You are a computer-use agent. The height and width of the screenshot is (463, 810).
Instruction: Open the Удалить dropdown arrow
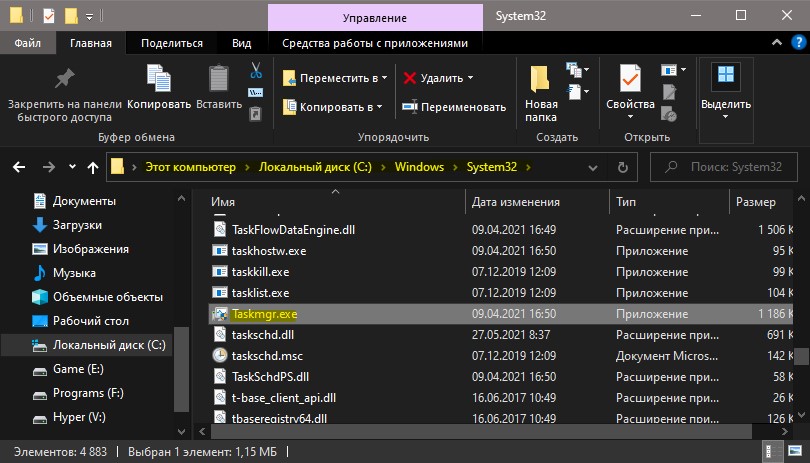(x=471, y=78)
